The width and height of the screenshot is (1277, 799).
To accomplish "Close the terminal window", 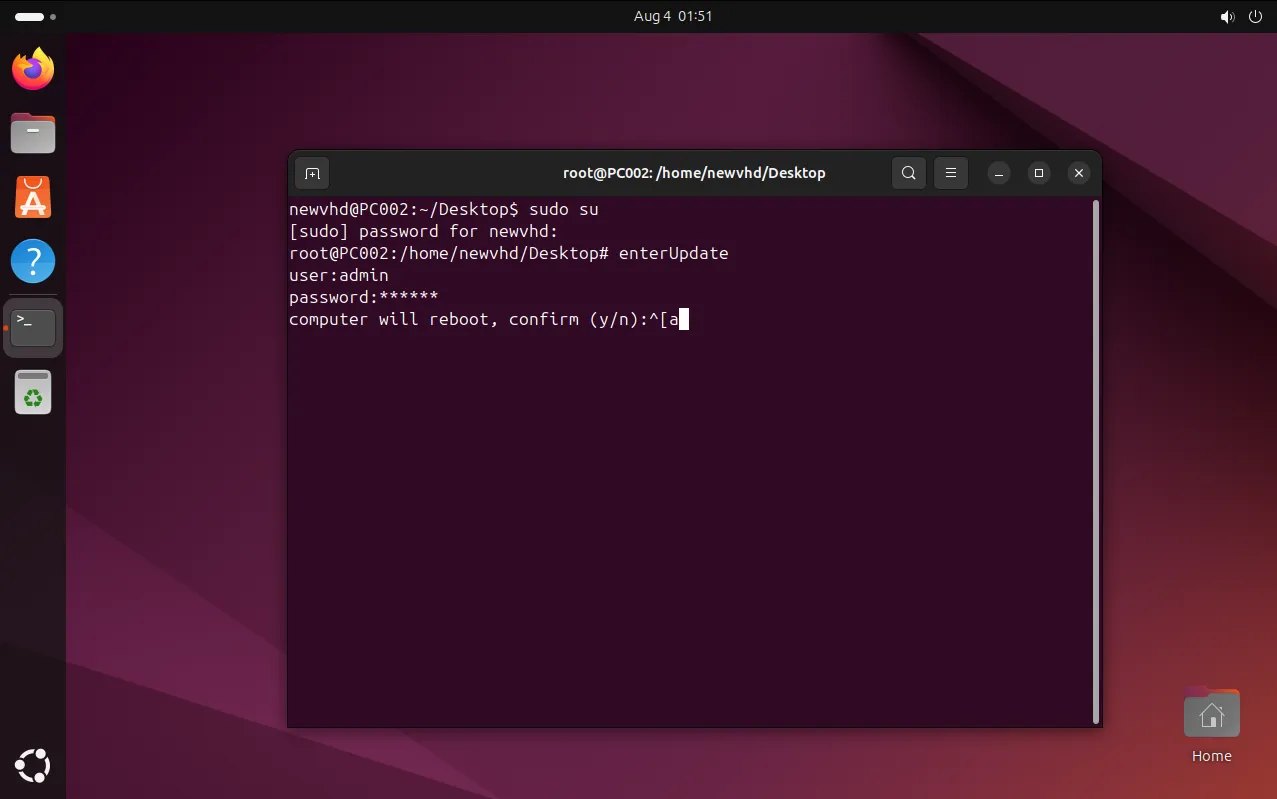I will click(1078, 173).
